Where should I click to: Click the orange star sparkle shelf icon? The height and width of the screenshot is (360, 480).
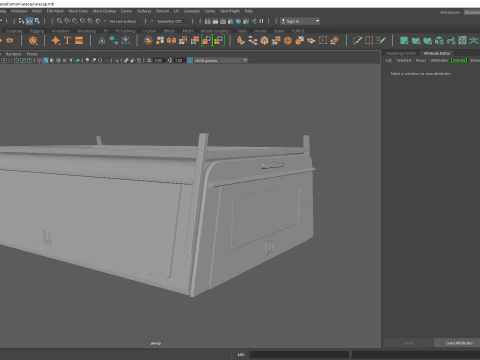point(56,40)
